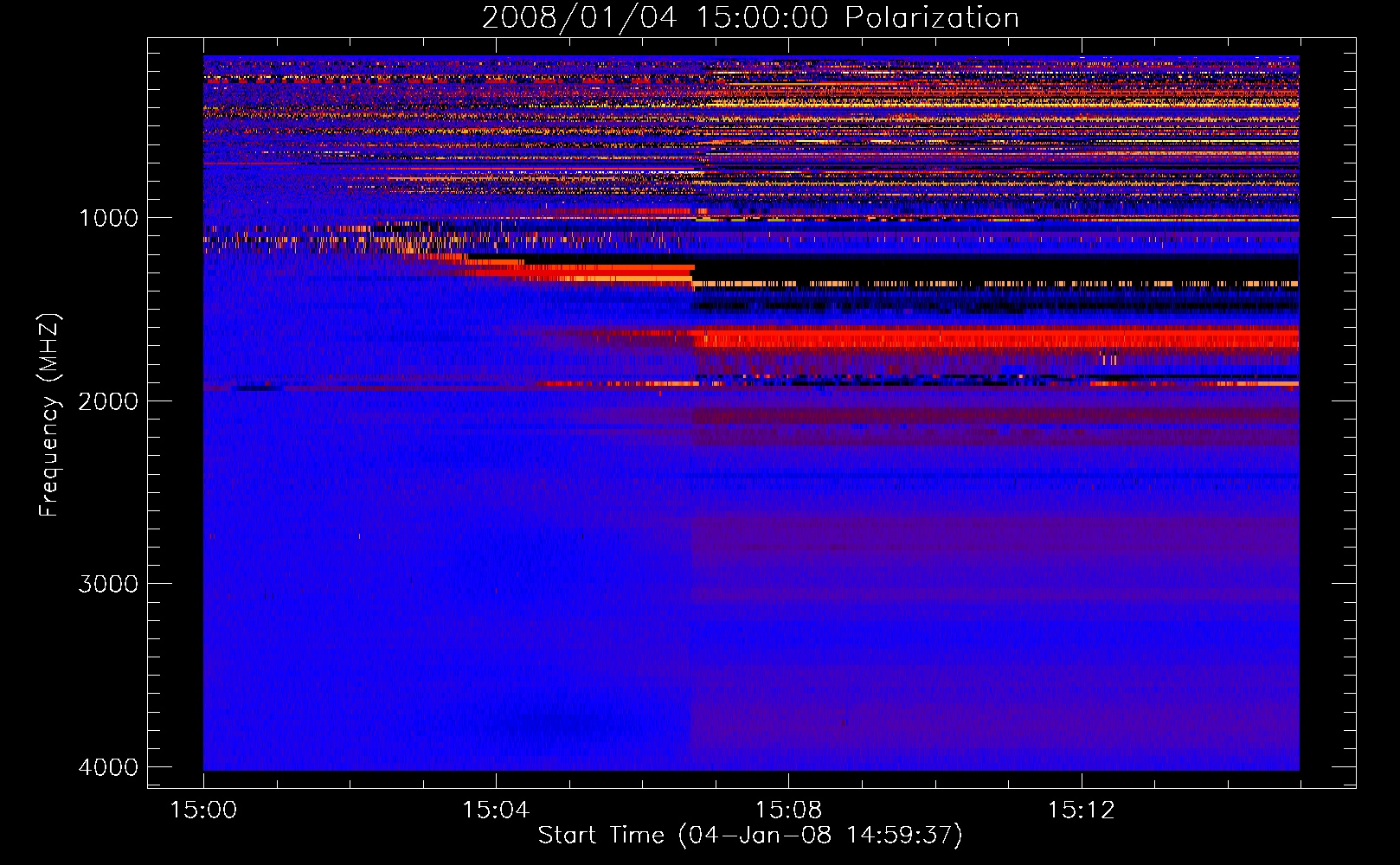Click the "1000" frequency tick label

tap(108, 217)
